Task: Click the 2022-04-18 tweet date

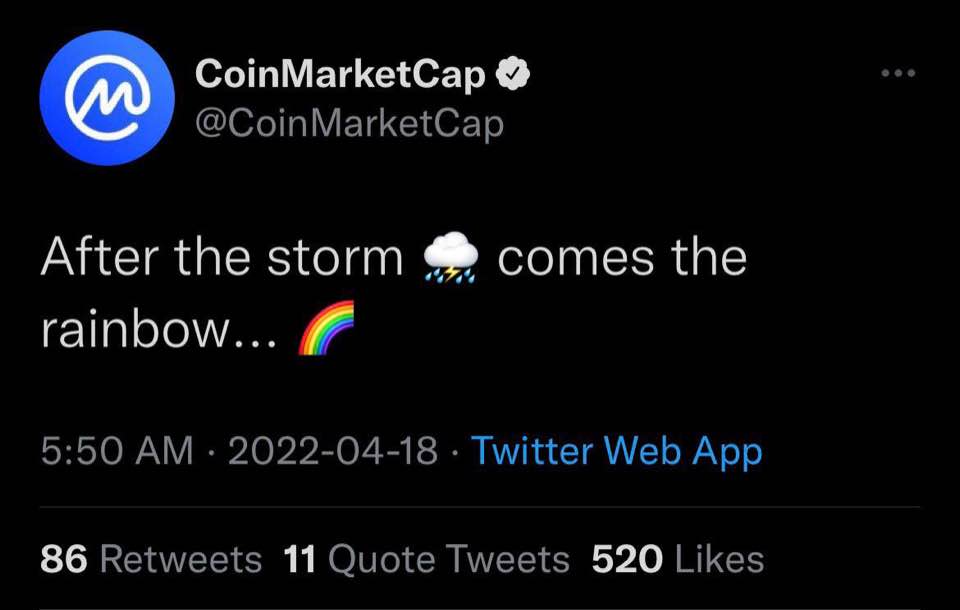Action: [333, 451]
